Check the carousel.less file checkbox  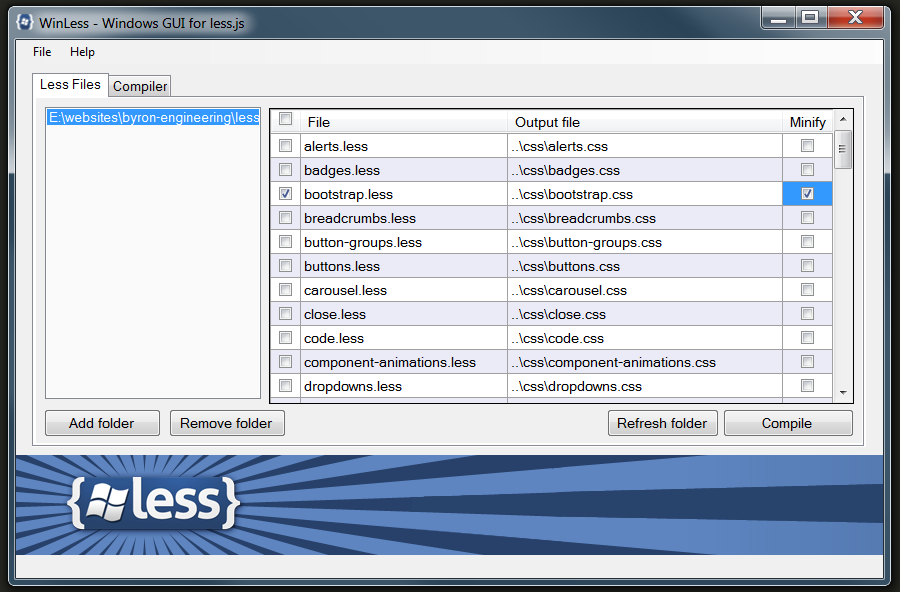[x=285, y=289]
